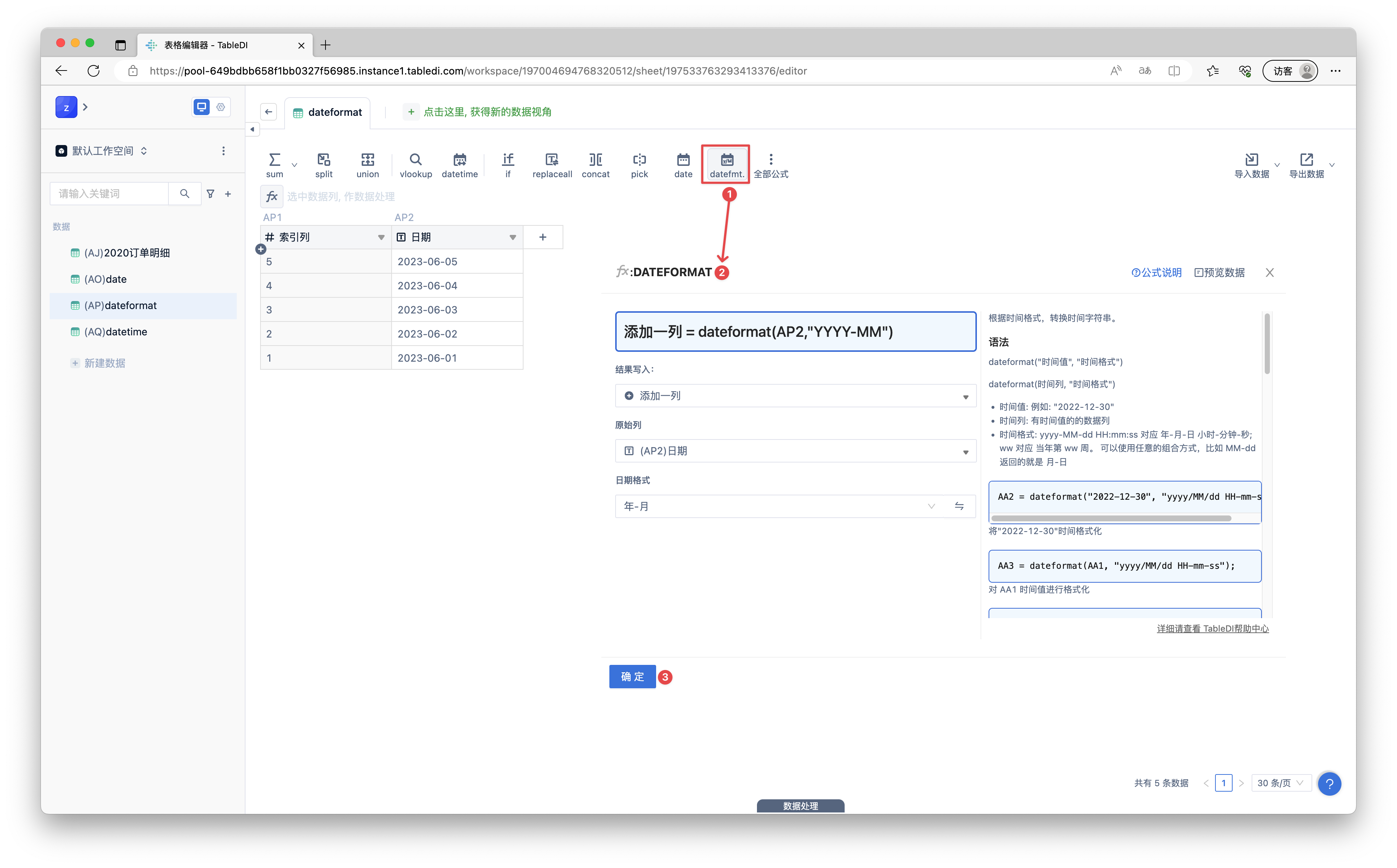Open the sidebar filter funnel
Image resolution: width=1397 pixels, height=868 pixels.
[x=211, y=194]
